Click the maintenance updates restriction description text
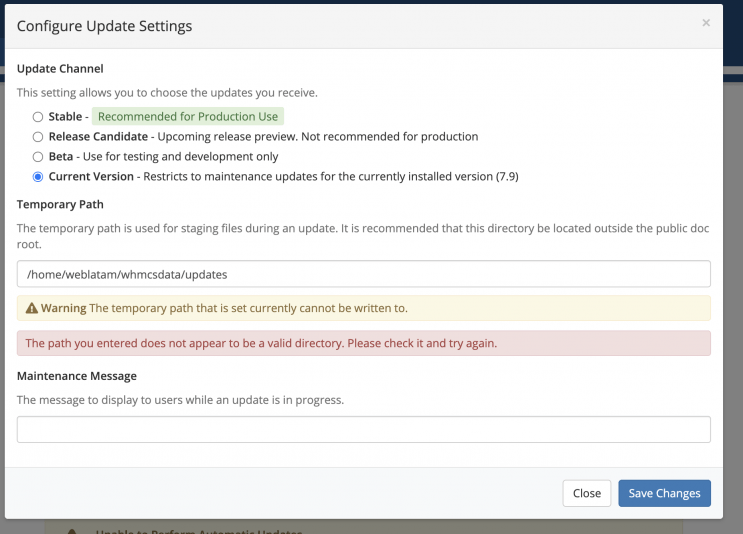The height and width of the screenshot is (534, 743). click(330, 177)
